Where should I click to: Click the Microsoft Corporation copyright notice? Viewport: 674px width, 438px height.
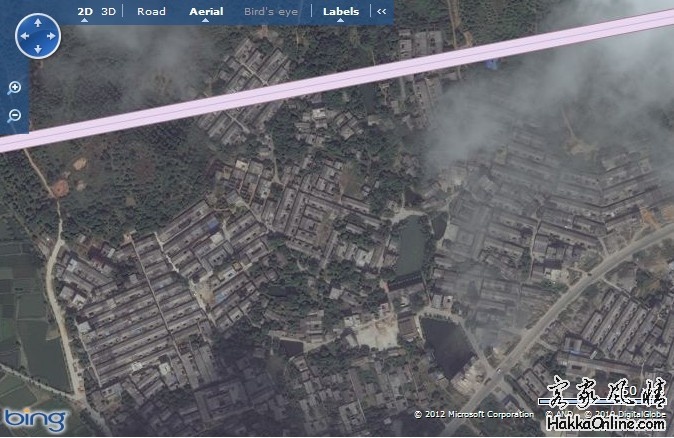point(474,414)
